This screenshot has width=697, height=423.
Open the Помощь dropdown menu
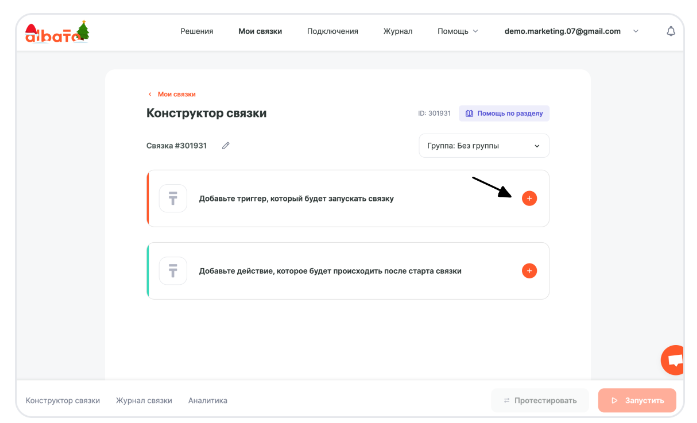coord(457,31)
